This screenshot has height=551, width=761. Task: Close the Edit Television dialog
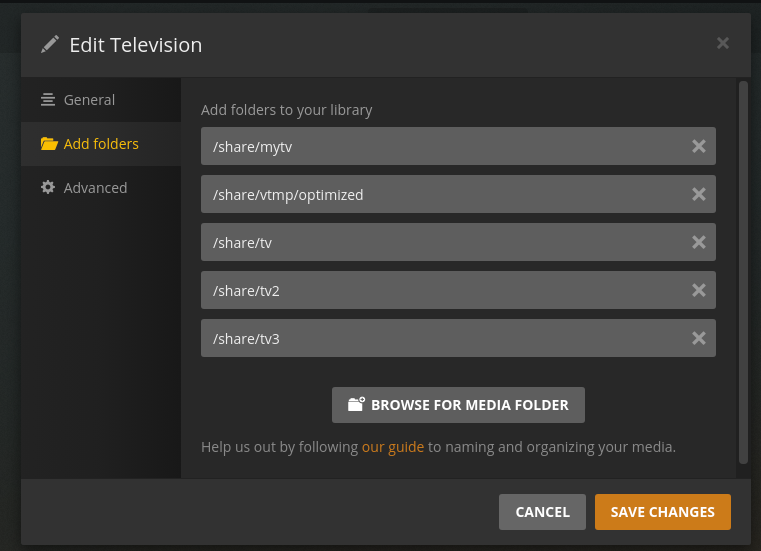coord(723,43)
